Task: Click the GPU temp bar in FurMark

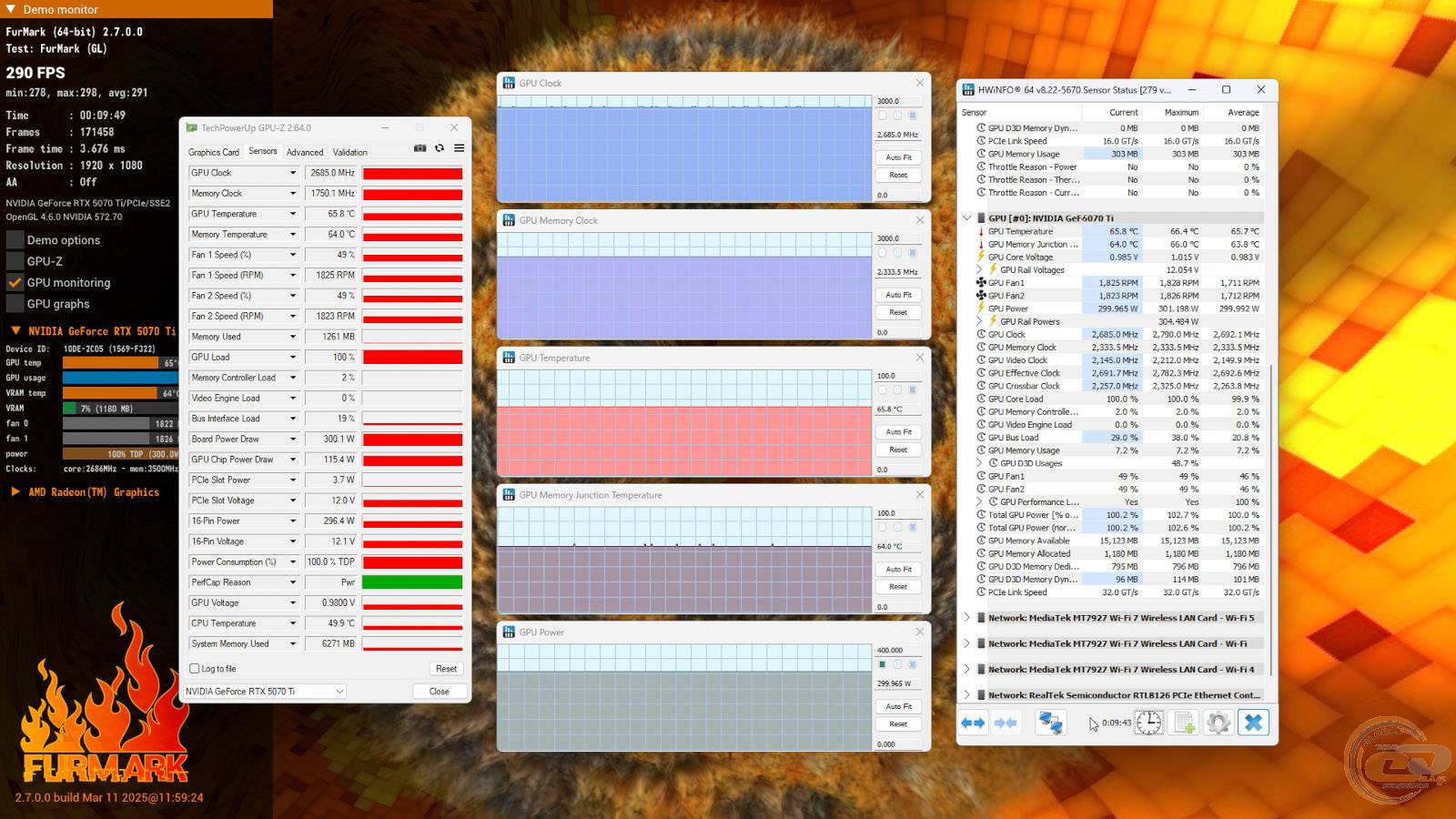Action: [120, 363]
